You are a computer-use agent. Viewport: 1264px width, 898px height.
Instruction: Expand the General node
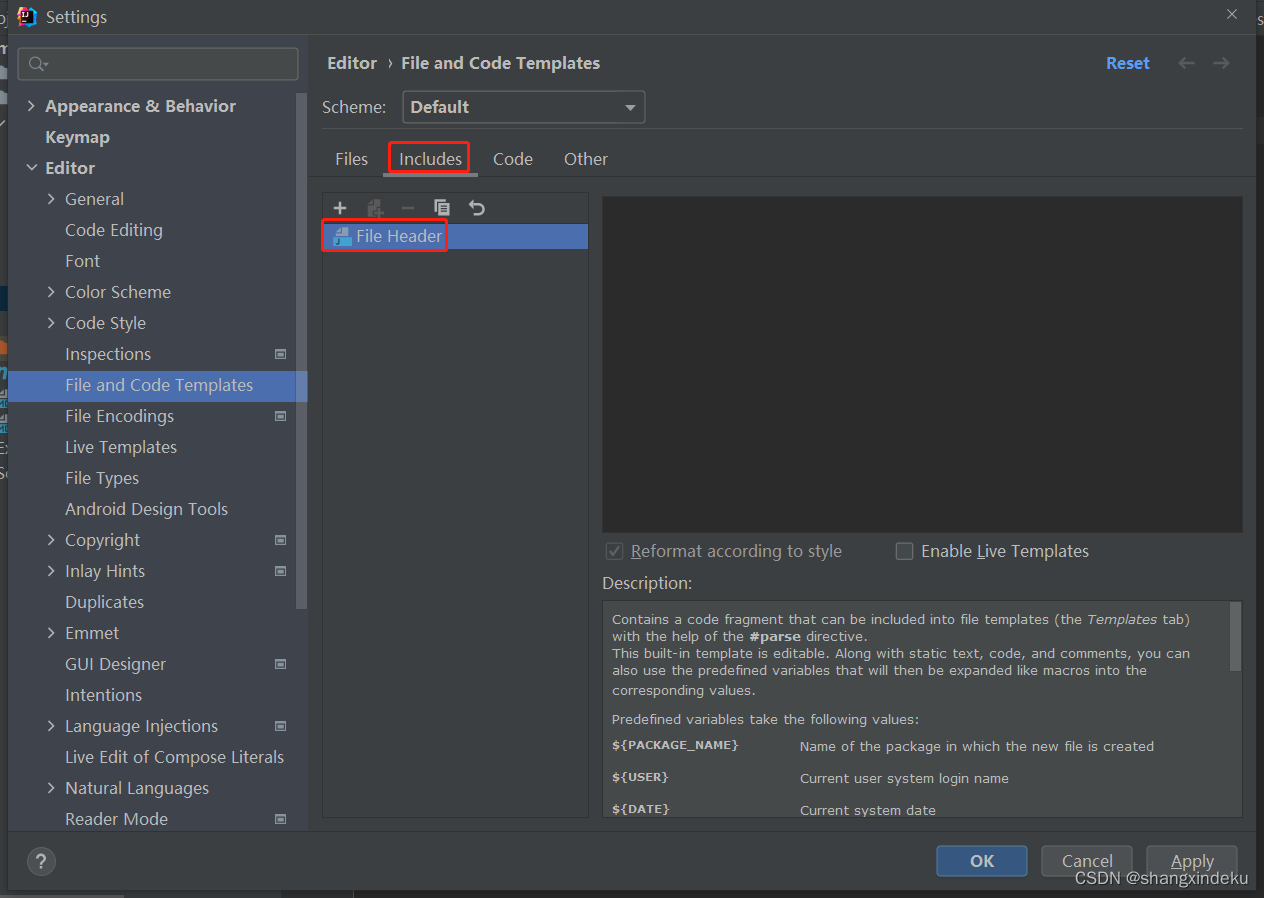click(51, 199)
